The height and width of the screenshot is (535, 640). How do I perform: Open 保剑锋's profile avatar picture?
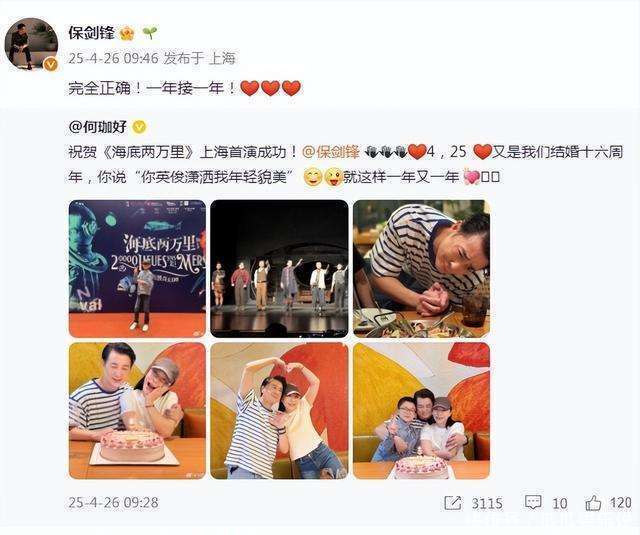31,44
